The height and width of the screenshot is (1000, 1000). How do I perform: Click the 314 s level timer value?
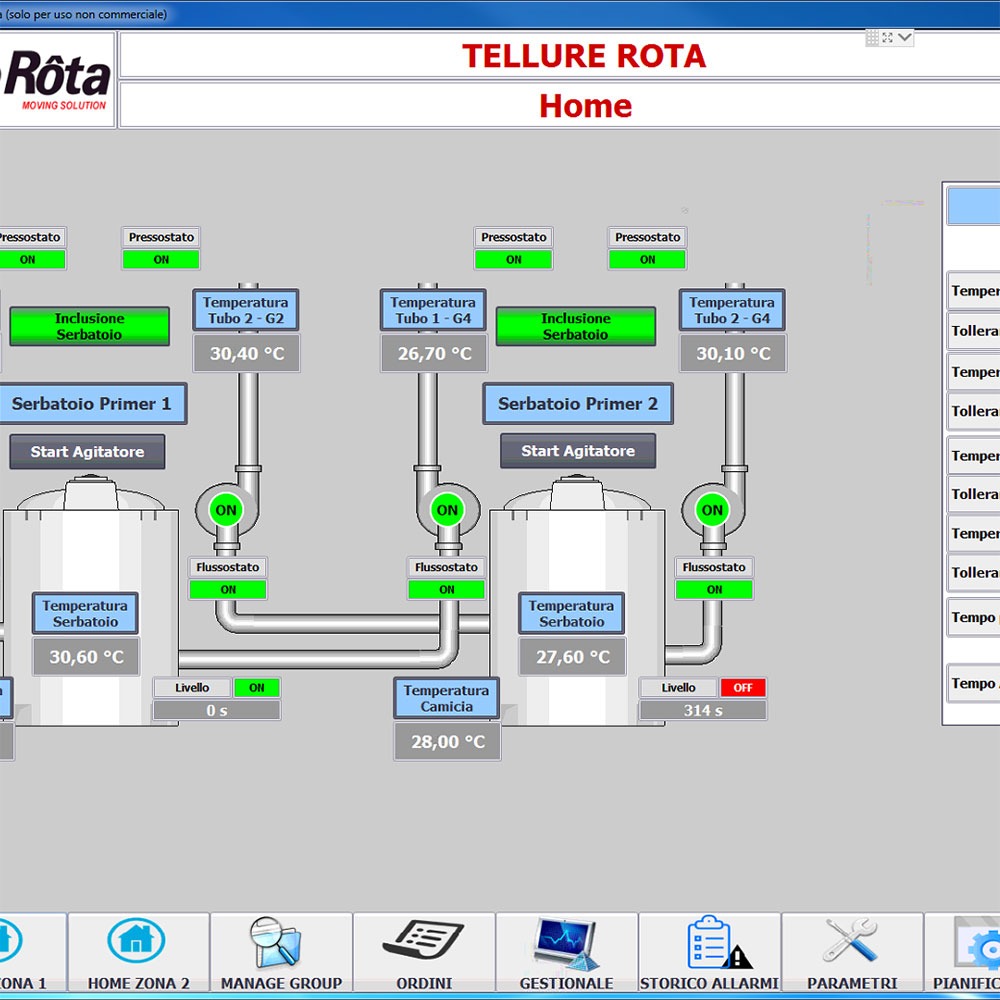pyautogui.click(x=703, y=710)
